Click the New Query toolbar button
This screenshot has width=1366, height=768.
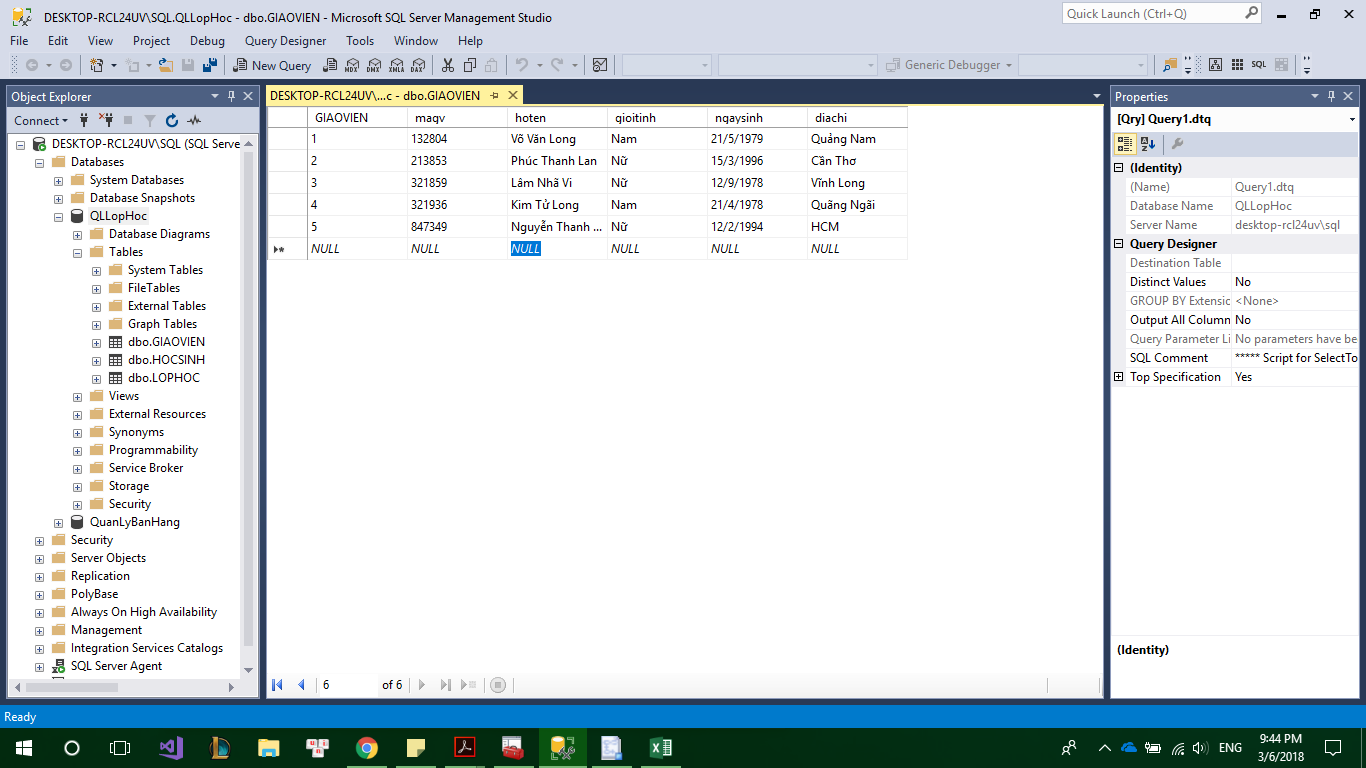click(272, 65)
